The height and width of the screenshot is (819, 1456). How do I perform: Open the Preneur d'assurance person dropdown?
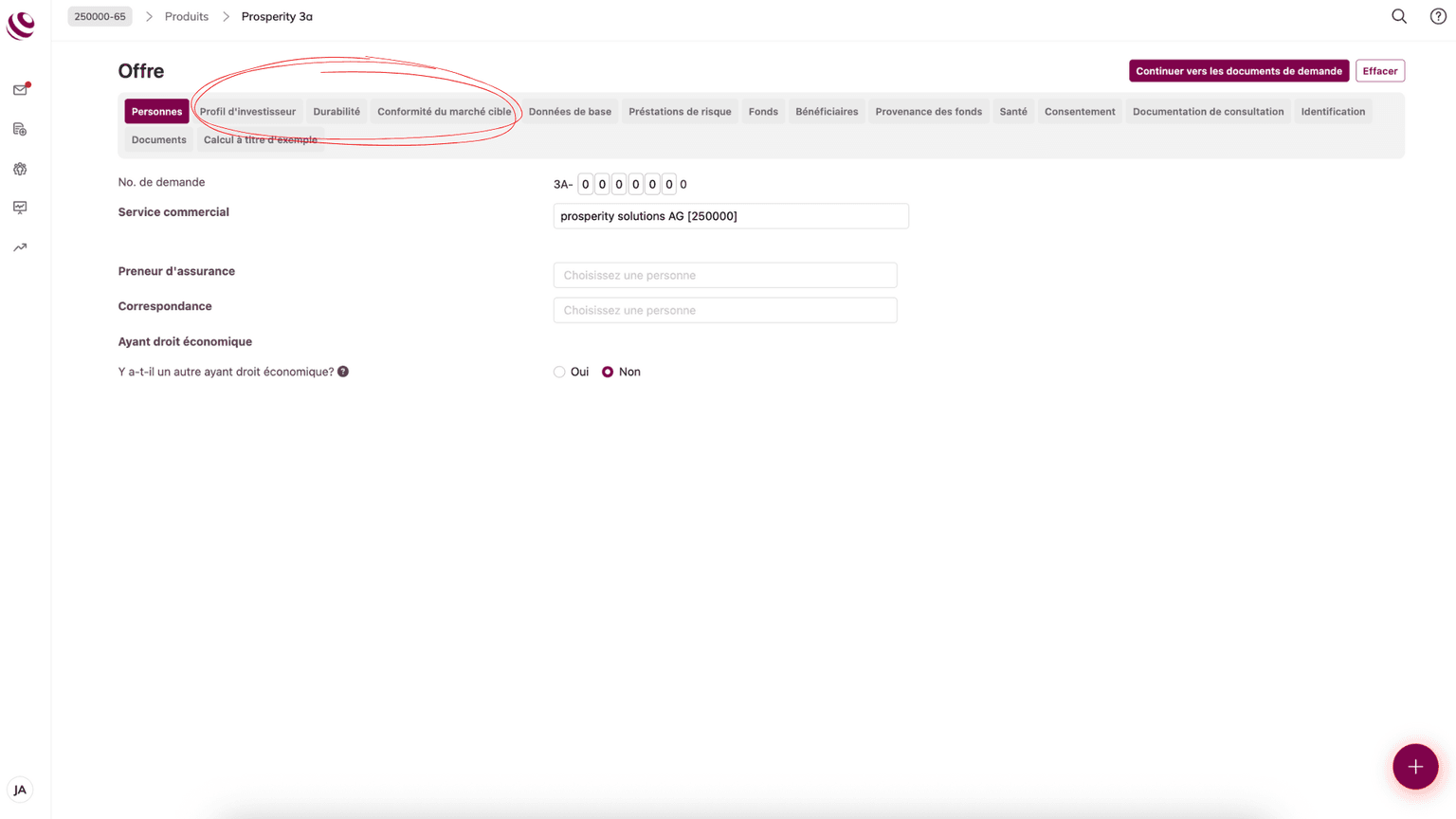[x=724, y=275]
